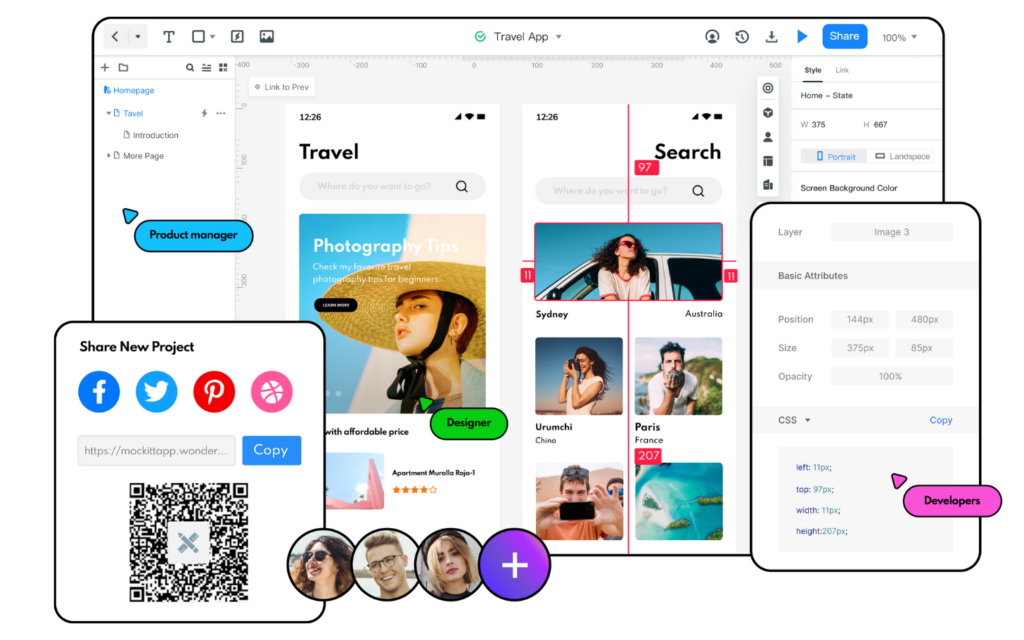Share project on Pinterest

click(214, 392)
